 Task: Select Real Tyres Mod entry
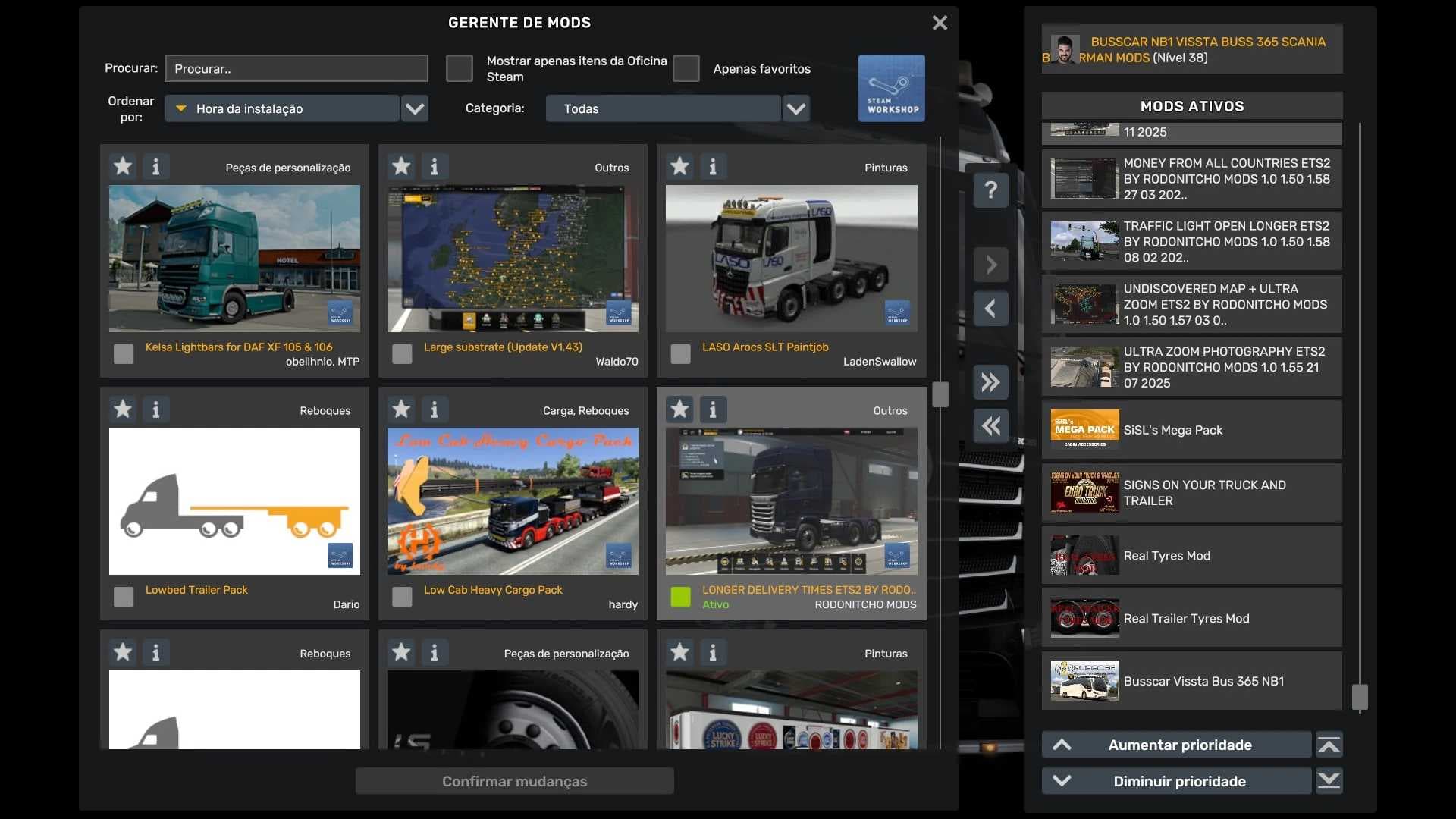[1192, 556]
